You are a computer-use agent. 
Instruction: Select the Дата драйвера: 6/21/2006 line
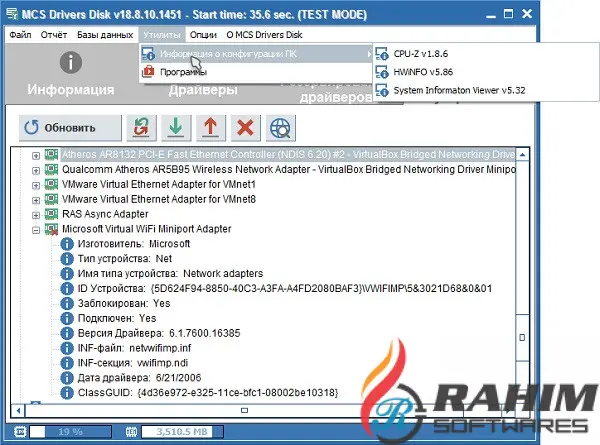coord(139,378)
